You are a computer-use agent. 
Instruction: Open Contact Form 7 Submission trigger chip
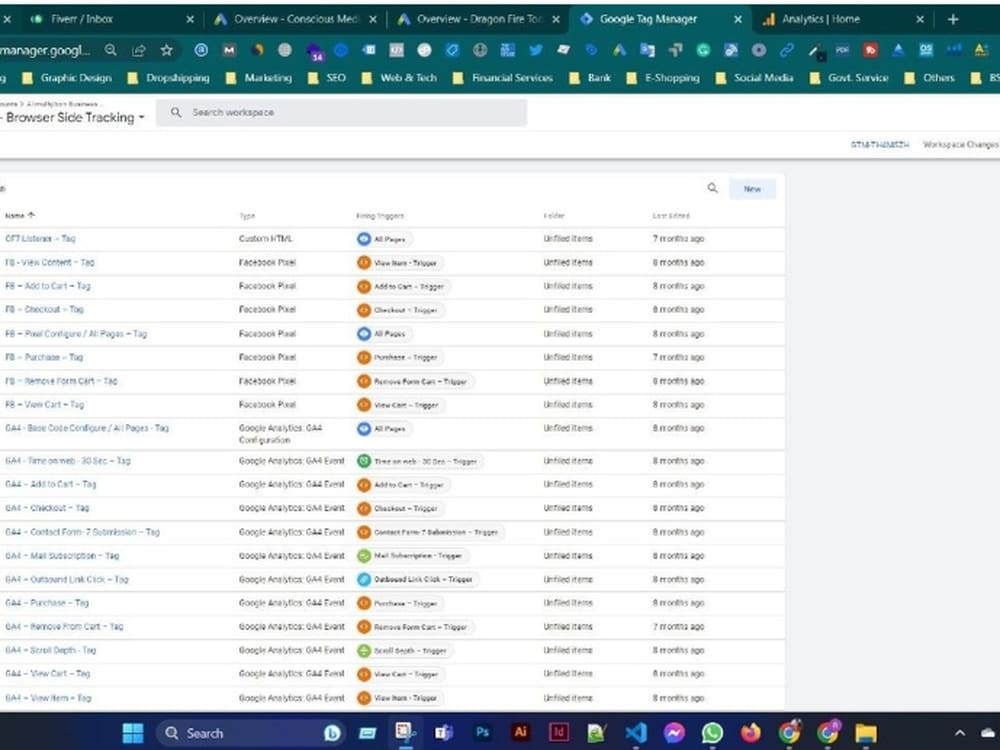point(429,532)
